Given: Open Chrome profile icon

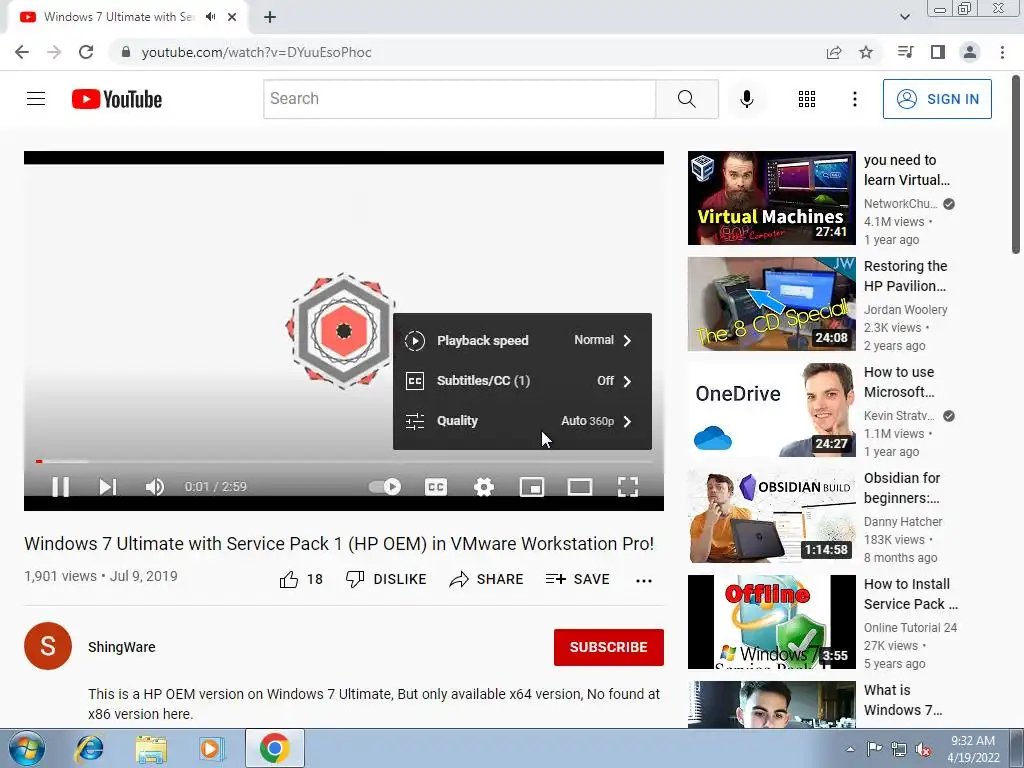Looking at the screenshot, I should pyautogui.click(x=970, y=52).
